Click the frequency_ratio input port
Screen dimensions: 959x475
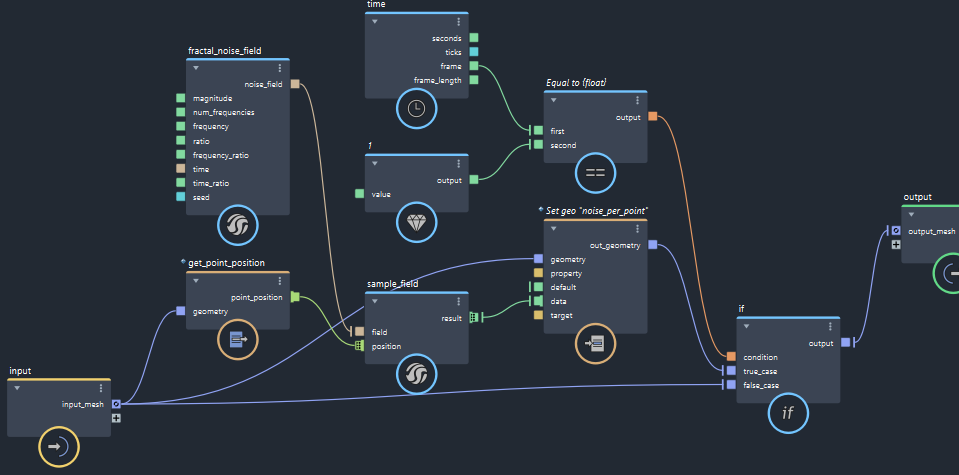pos(180,155)
